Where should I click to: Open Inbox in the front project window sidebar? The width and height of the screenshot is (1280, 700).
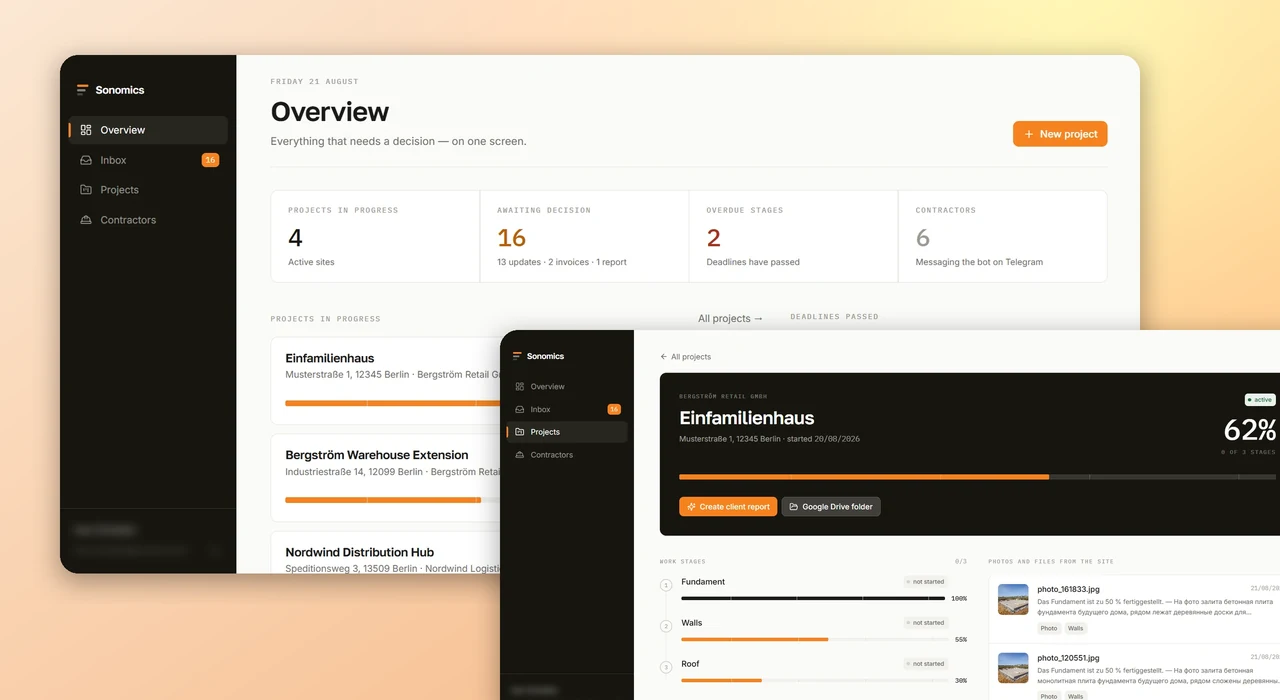point(567,410)
